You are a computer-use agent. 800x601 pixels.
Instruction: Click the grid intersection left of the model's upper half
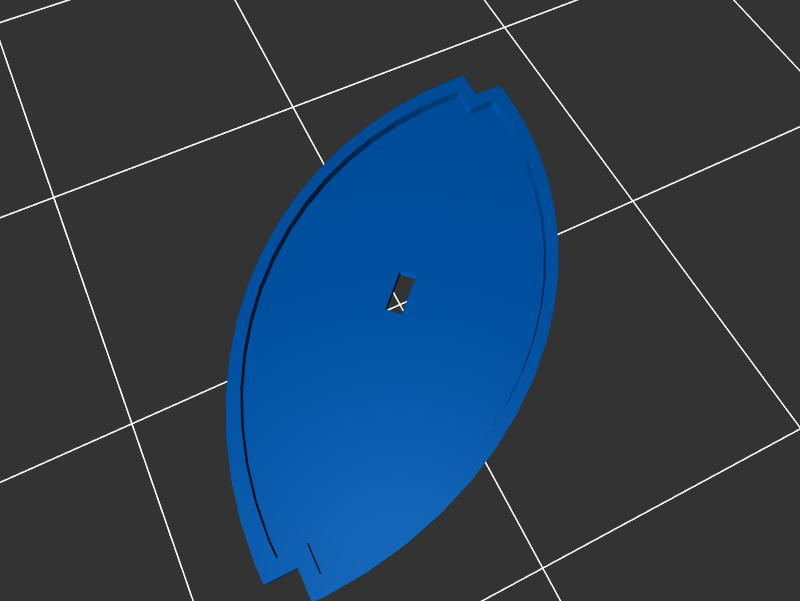54,198
